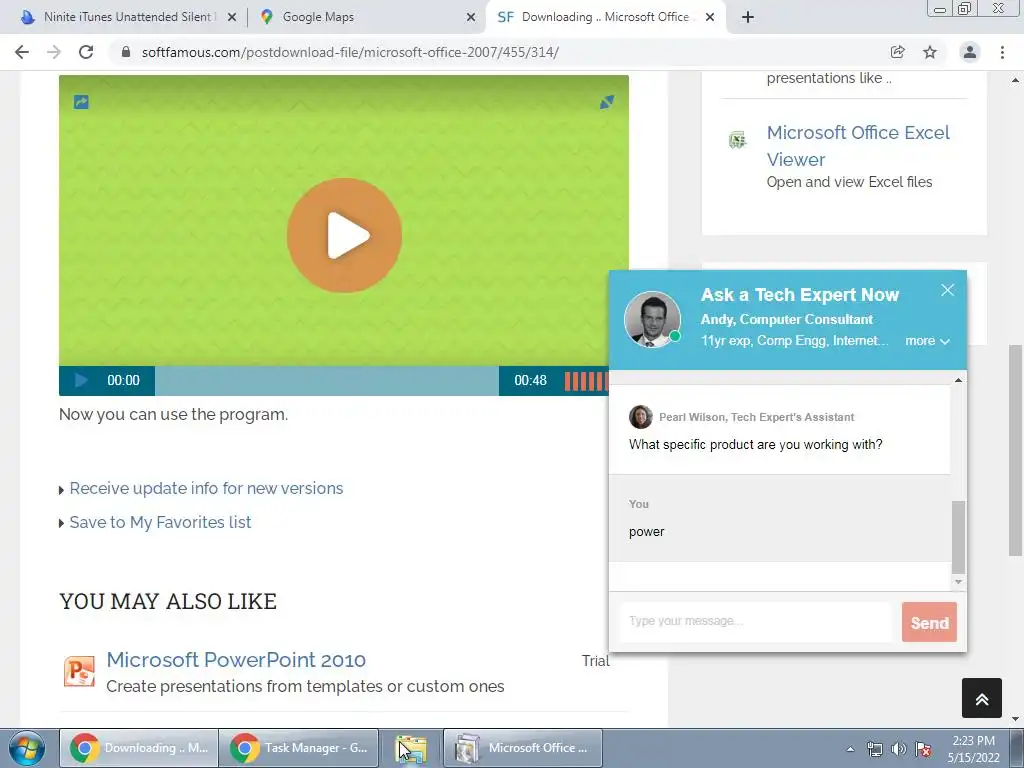Open Chrome's three-dot menu
This screenshot has height=768, width=1024.
pyautogui.click(x=1002, y=52)
